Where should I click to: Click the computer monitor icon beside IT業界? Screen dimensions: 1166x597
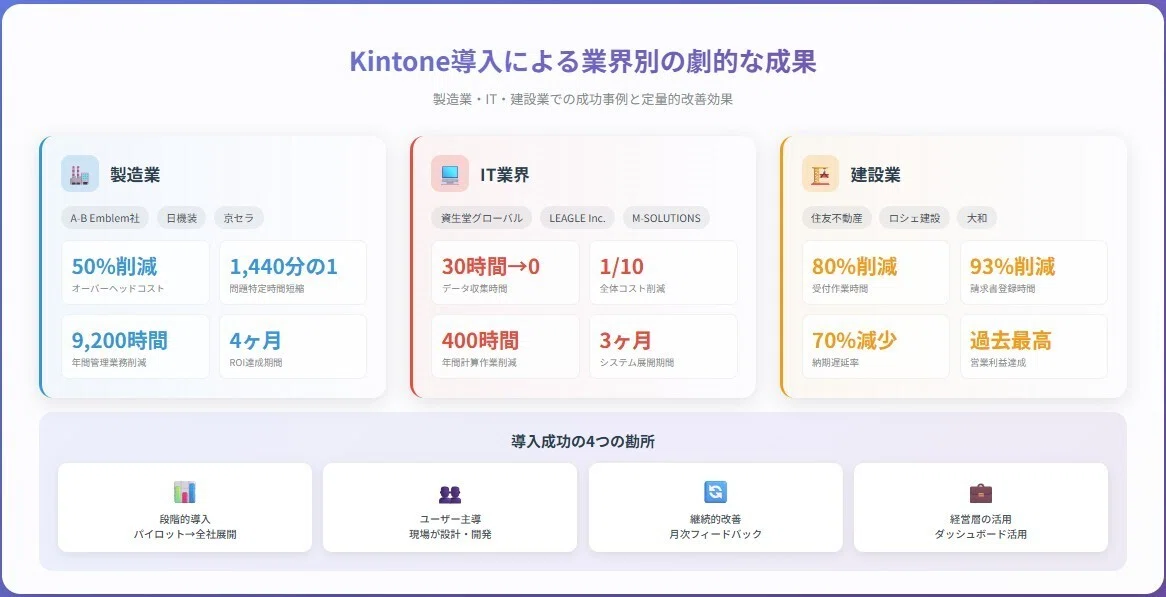pos(450,174)
